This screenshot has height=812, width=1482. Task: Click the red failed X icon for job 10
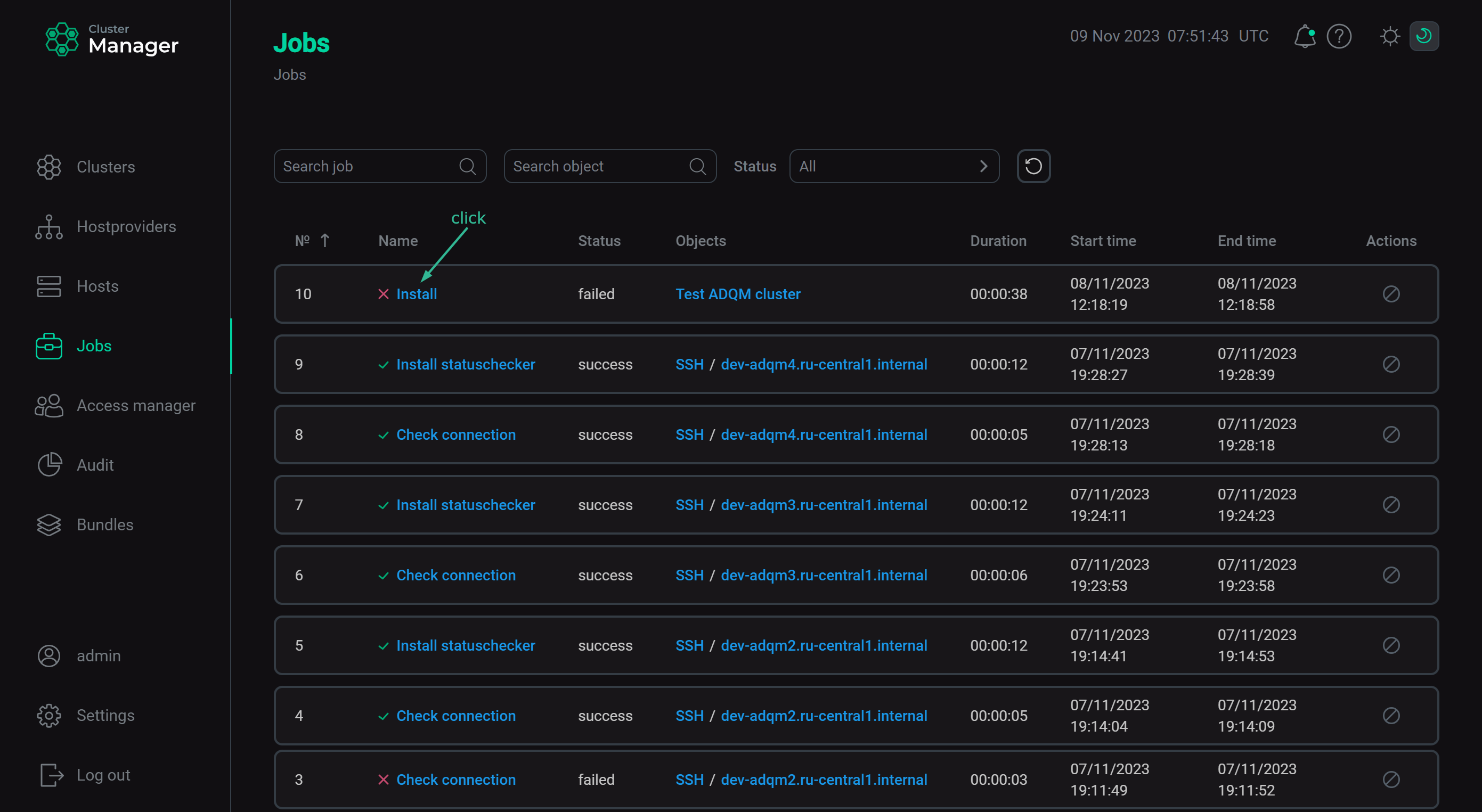tap(383, 294)
